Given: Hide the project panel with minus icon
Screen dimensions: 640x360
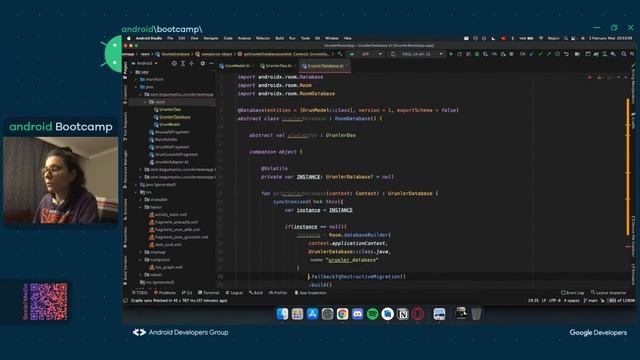Looking at the screenshot, I should pyautogui.click(x=211, y=63).
